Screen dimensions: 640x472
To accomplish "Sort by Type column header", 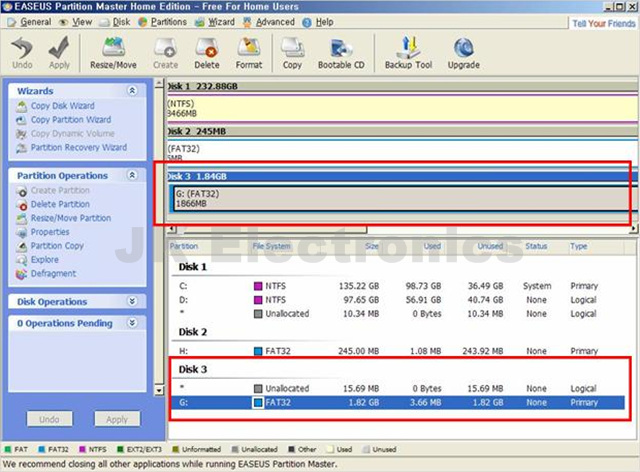I will [578, 246].
